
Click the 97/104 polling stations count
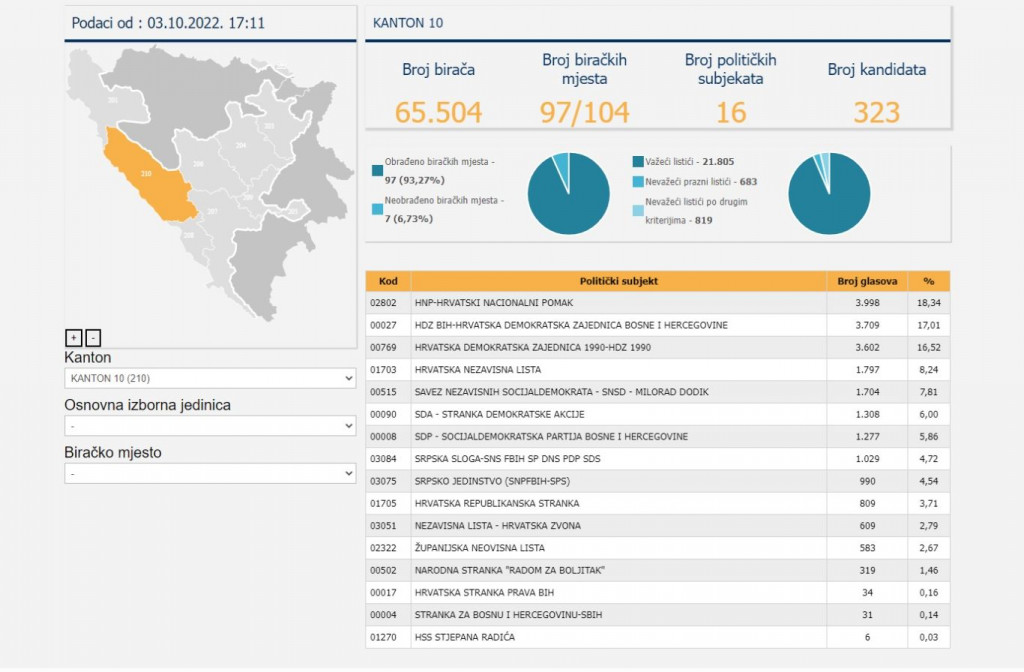coord(583,113)
